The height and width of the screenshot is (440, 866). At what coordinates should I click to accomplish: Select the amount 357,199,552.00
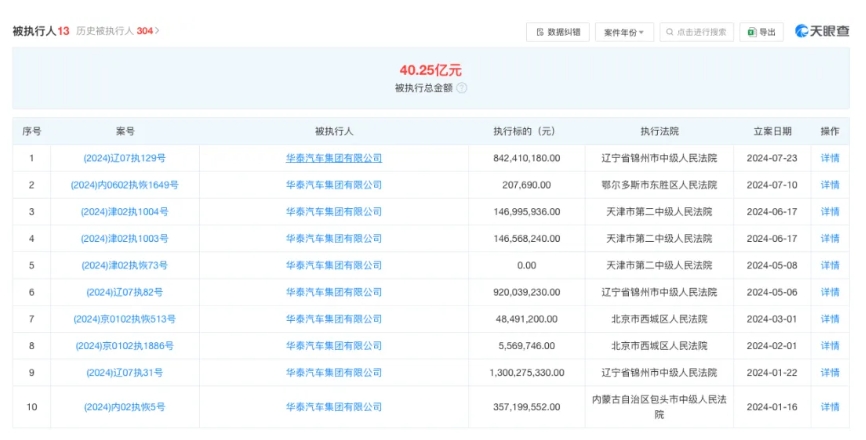pyautogui.click(x=526, y=407)
